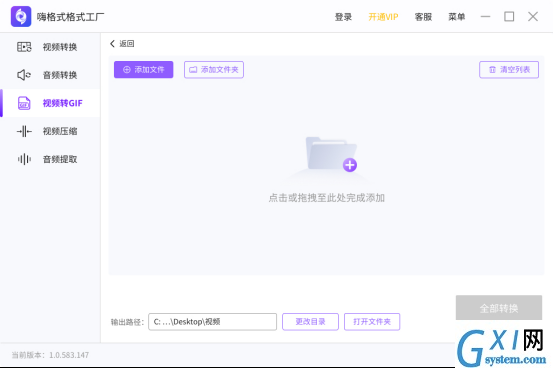Screen dimensions: 553x368
Task: Select the 音频提取 sidebar item
Action: pyautogui.click(x=50, y=159)
